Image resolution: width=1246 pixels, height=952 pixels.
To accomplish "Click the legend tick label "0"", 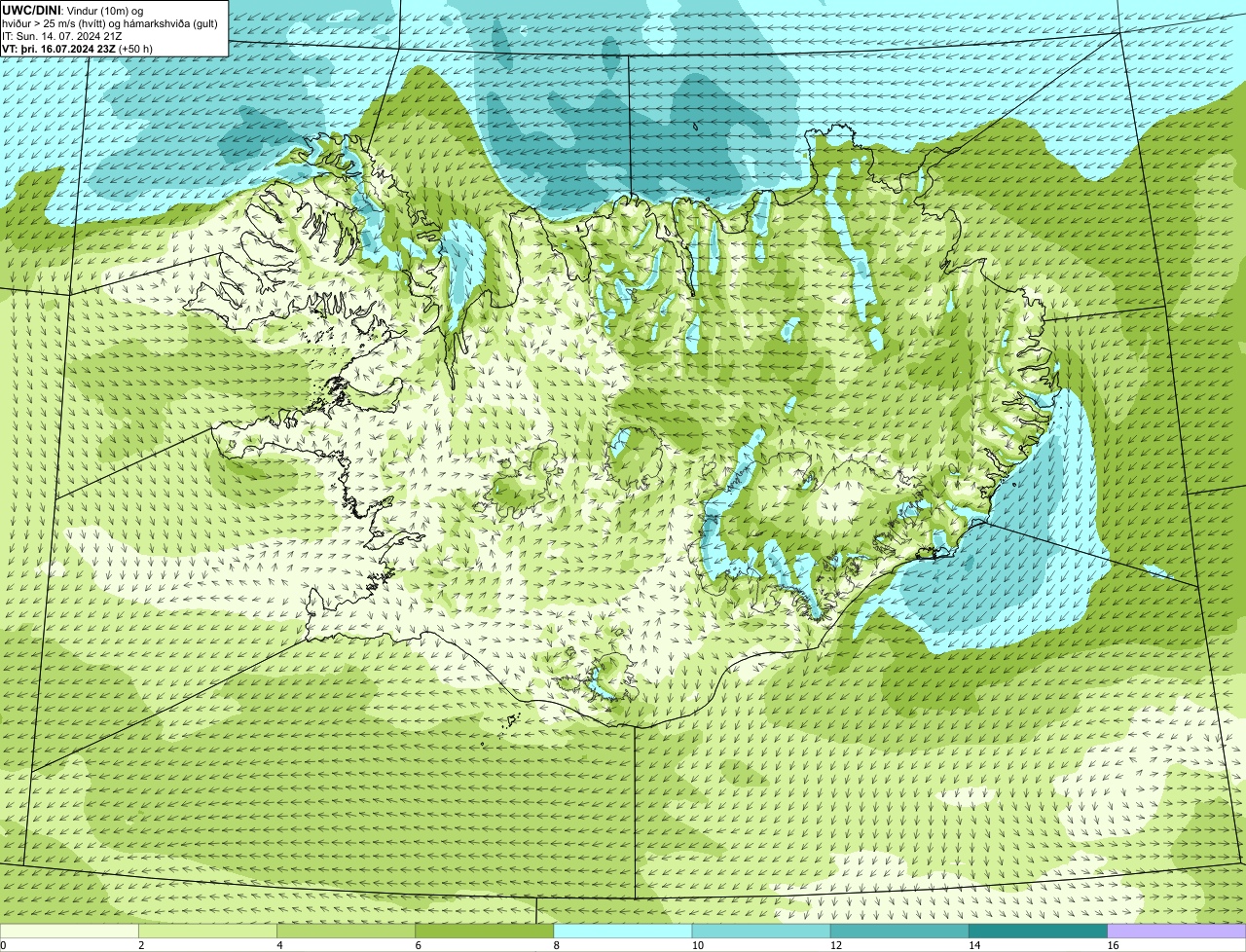I will (x=3, y=945).
